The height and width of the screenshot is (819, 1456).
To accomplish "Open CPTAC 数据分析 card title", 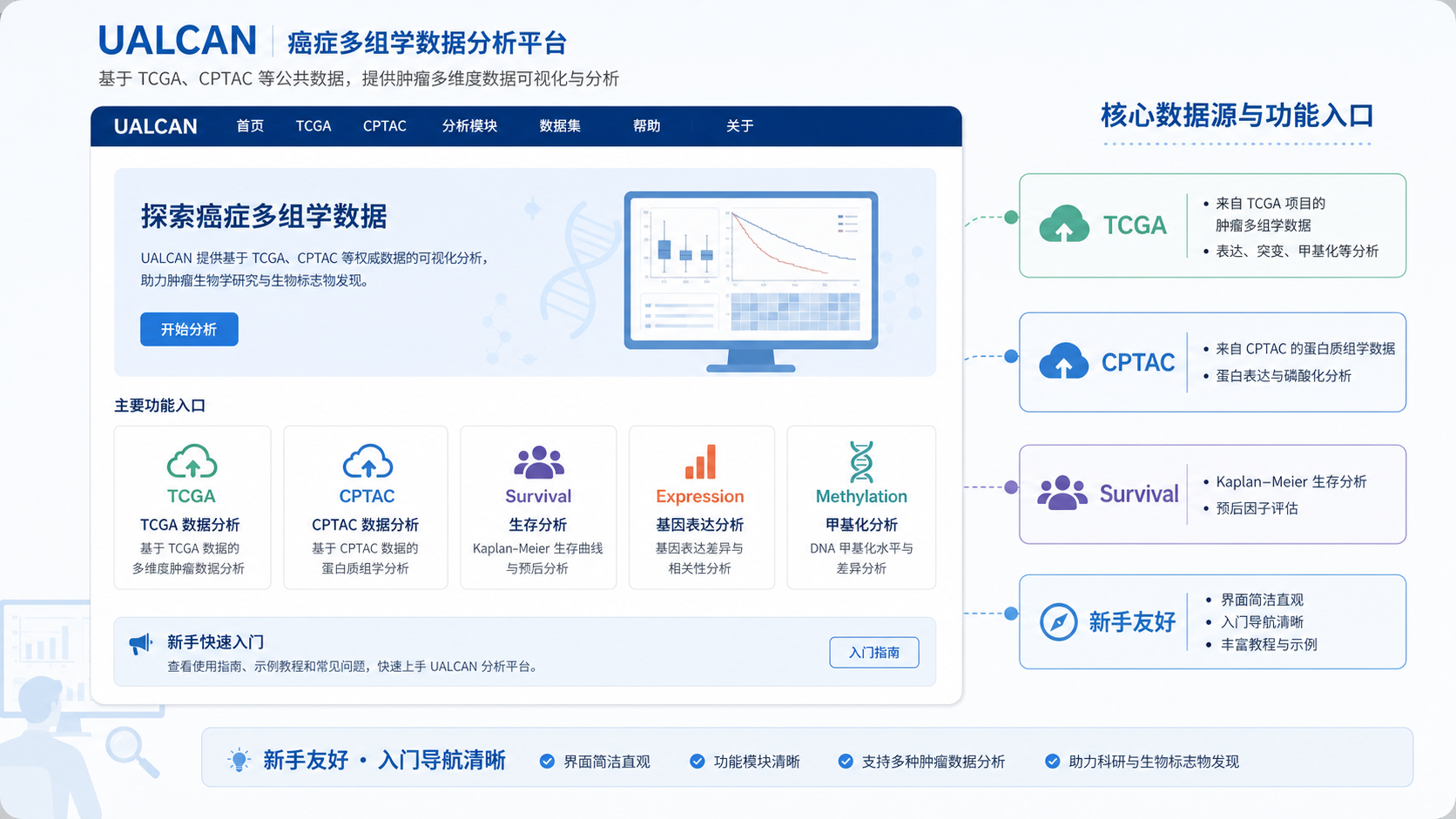I will (366, 525).
